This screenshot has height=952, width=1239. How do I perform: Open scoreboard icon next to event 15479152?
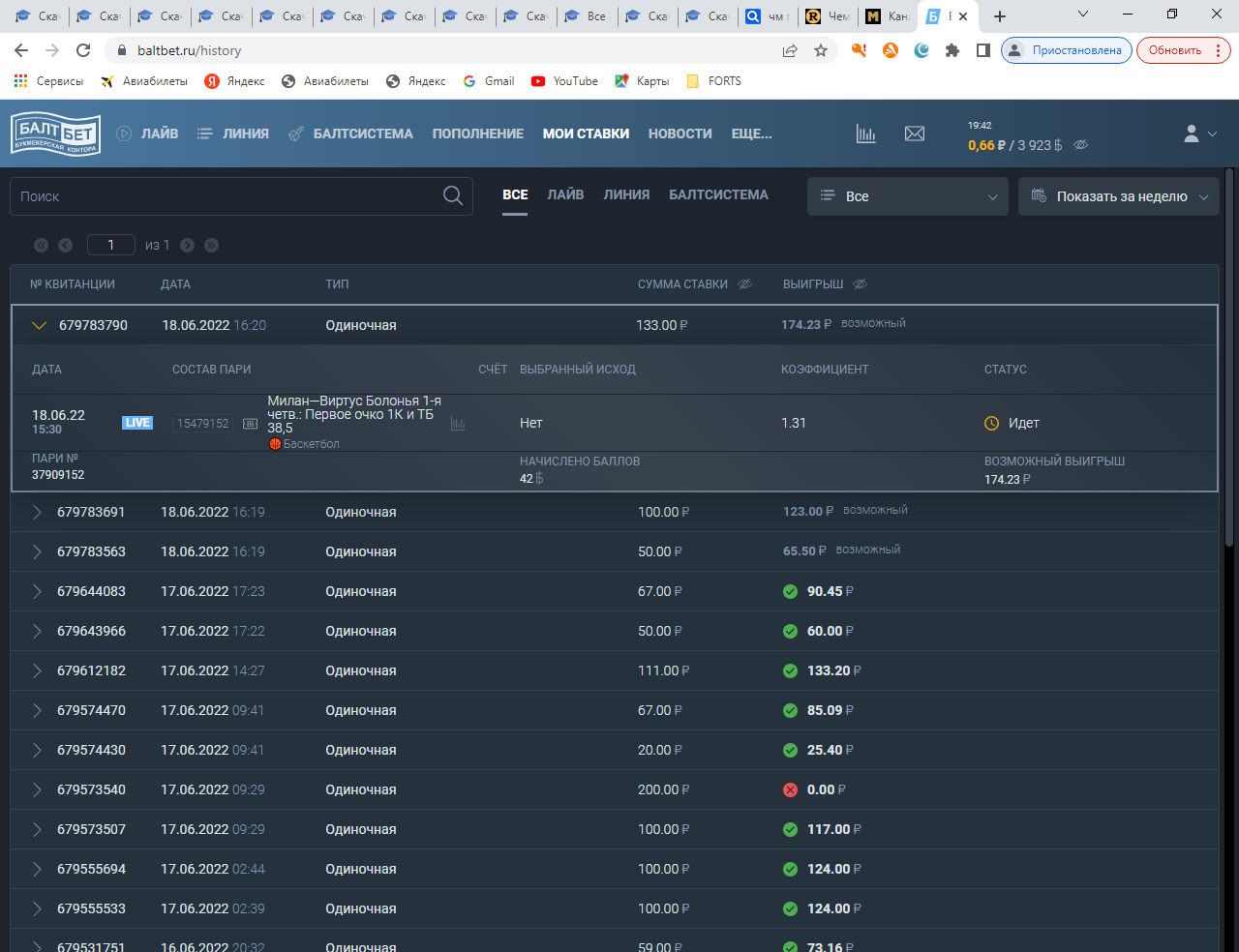(x=250, y=424)
